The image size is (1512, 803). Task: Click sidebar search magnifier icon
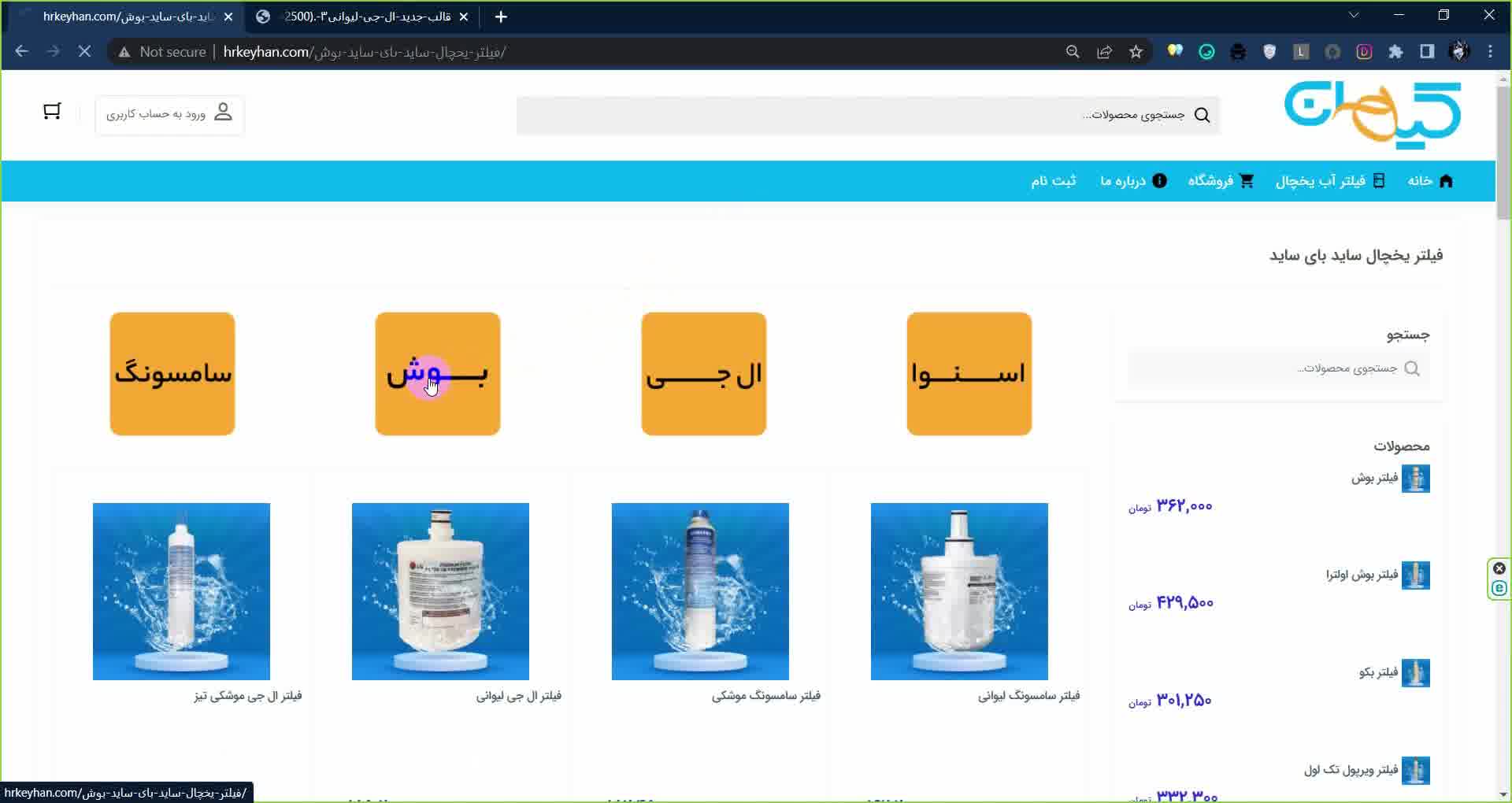click(x=1412, y=368)
